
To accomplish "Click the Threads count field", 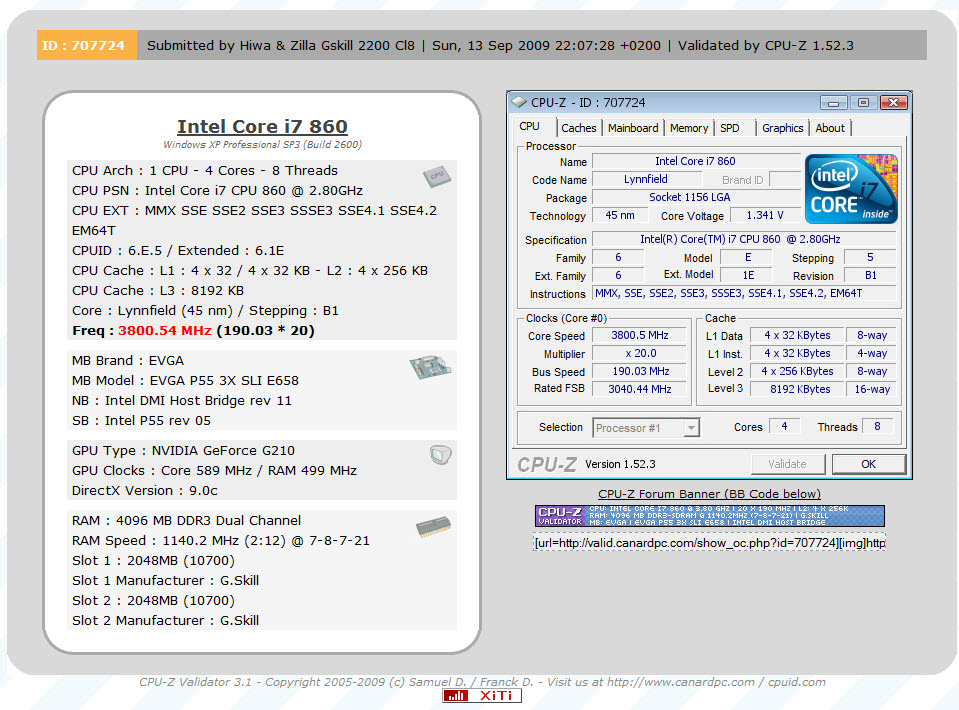I will click(878, 426).
